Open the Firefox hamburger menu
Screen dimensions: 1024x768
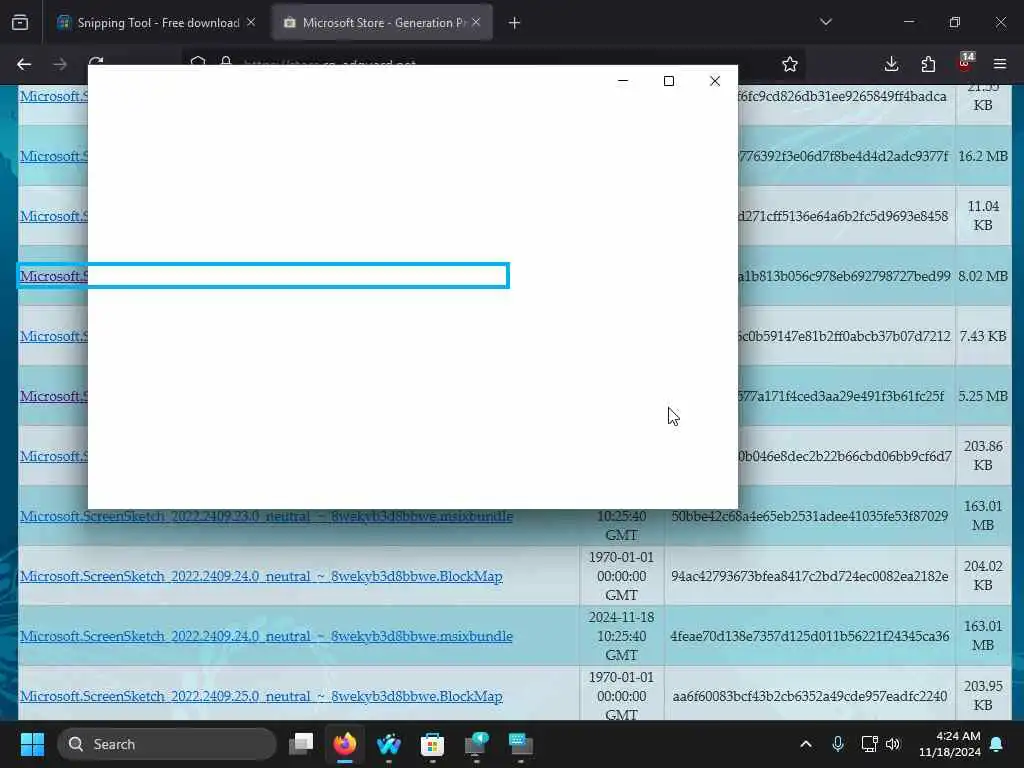(x=1000, y=64)
